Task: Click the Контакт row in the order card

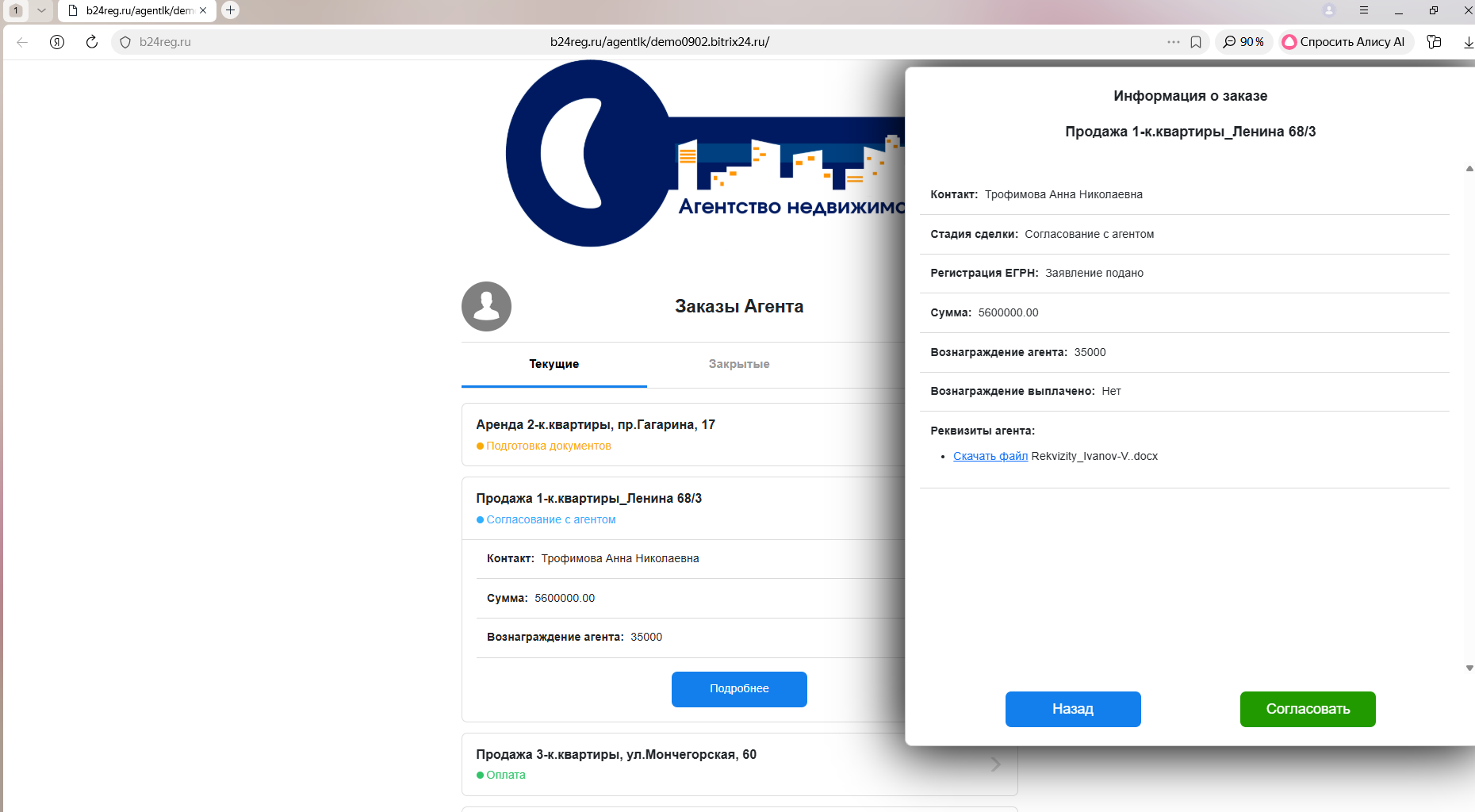Action: click(x=690, y=558)
